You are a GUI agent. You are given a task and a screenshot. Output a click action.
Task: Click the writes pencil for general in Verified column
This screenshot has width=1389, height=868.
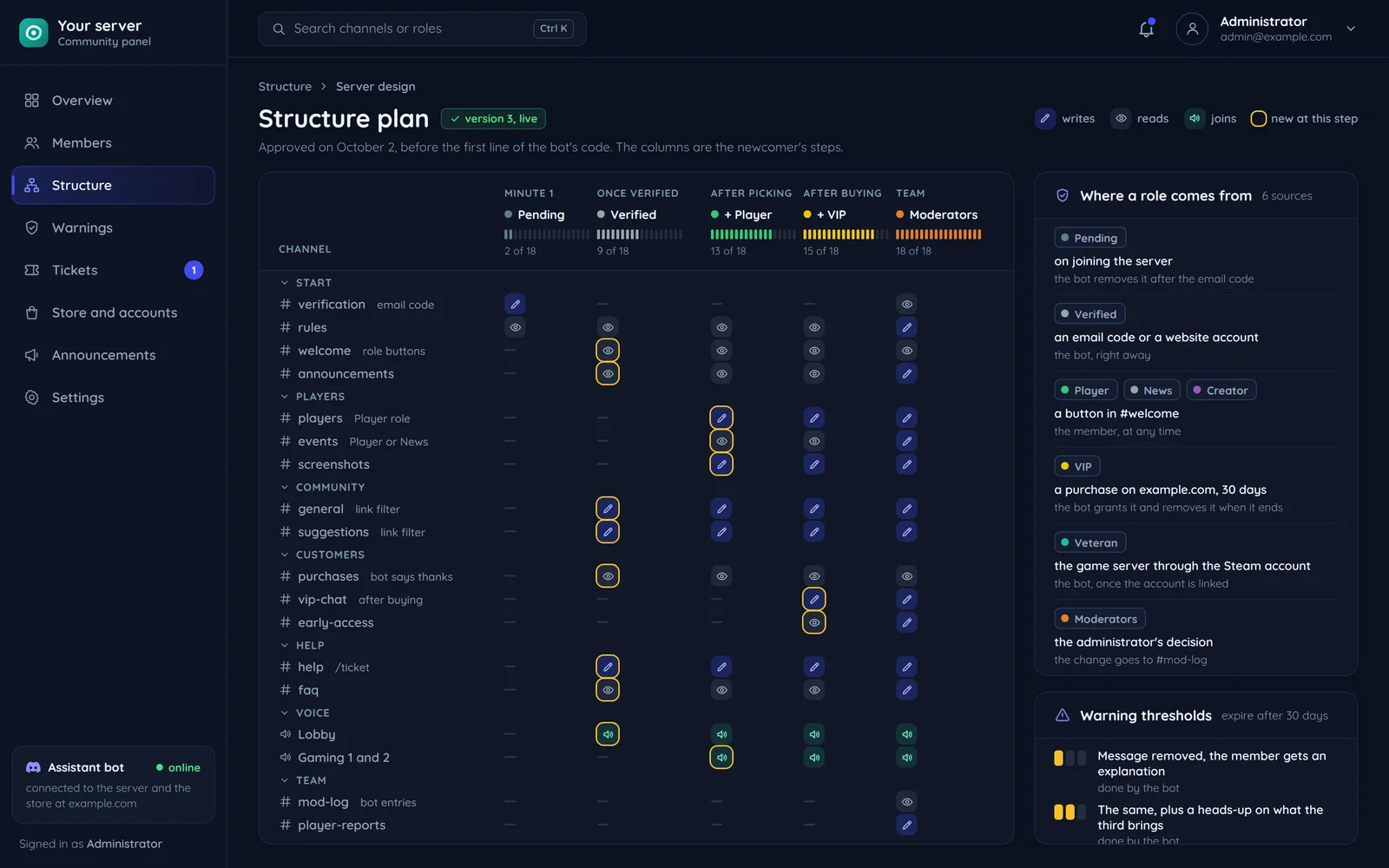point(608,509)
